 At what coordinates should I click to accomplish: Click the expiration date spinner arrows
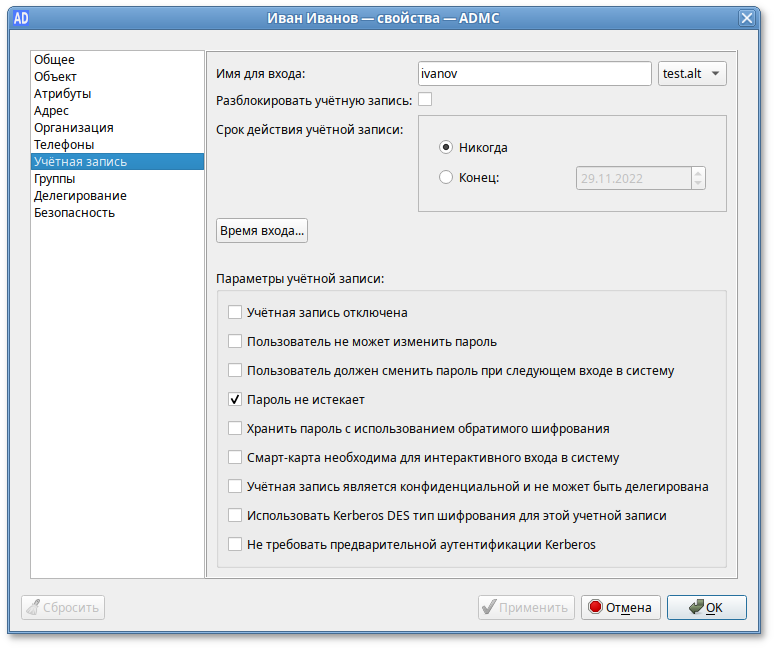698,178
